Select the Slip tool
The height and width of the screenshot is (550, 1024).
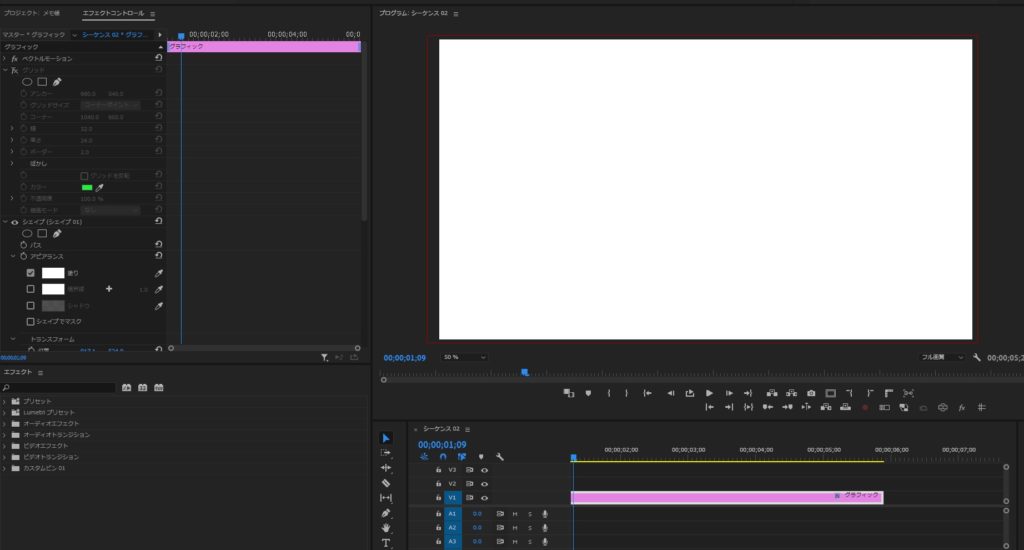click(x=386, y=498)
